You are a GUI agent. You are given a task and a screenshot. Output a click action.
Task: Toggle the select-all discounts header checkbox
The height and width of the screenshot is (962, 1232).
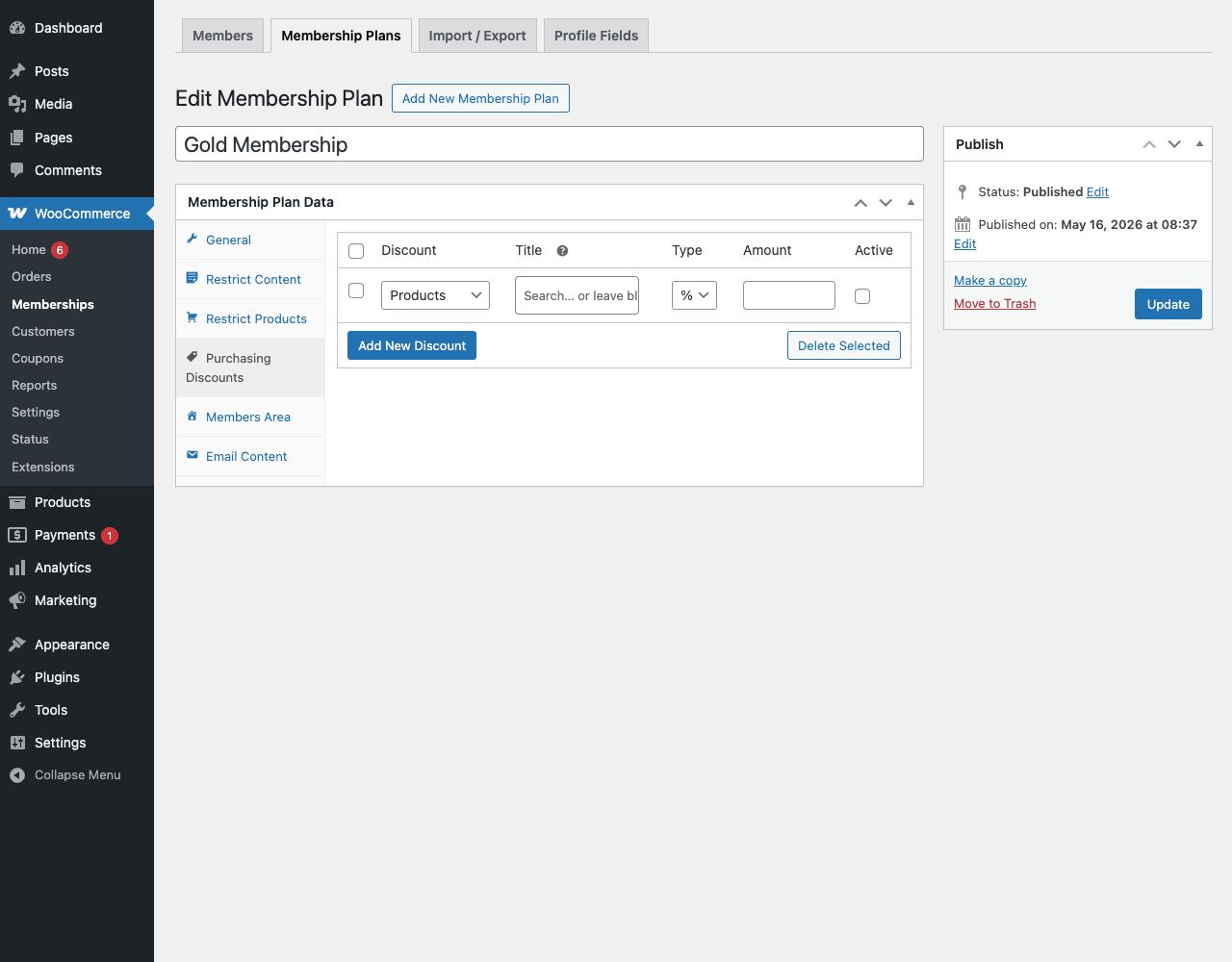click(356, 251)
